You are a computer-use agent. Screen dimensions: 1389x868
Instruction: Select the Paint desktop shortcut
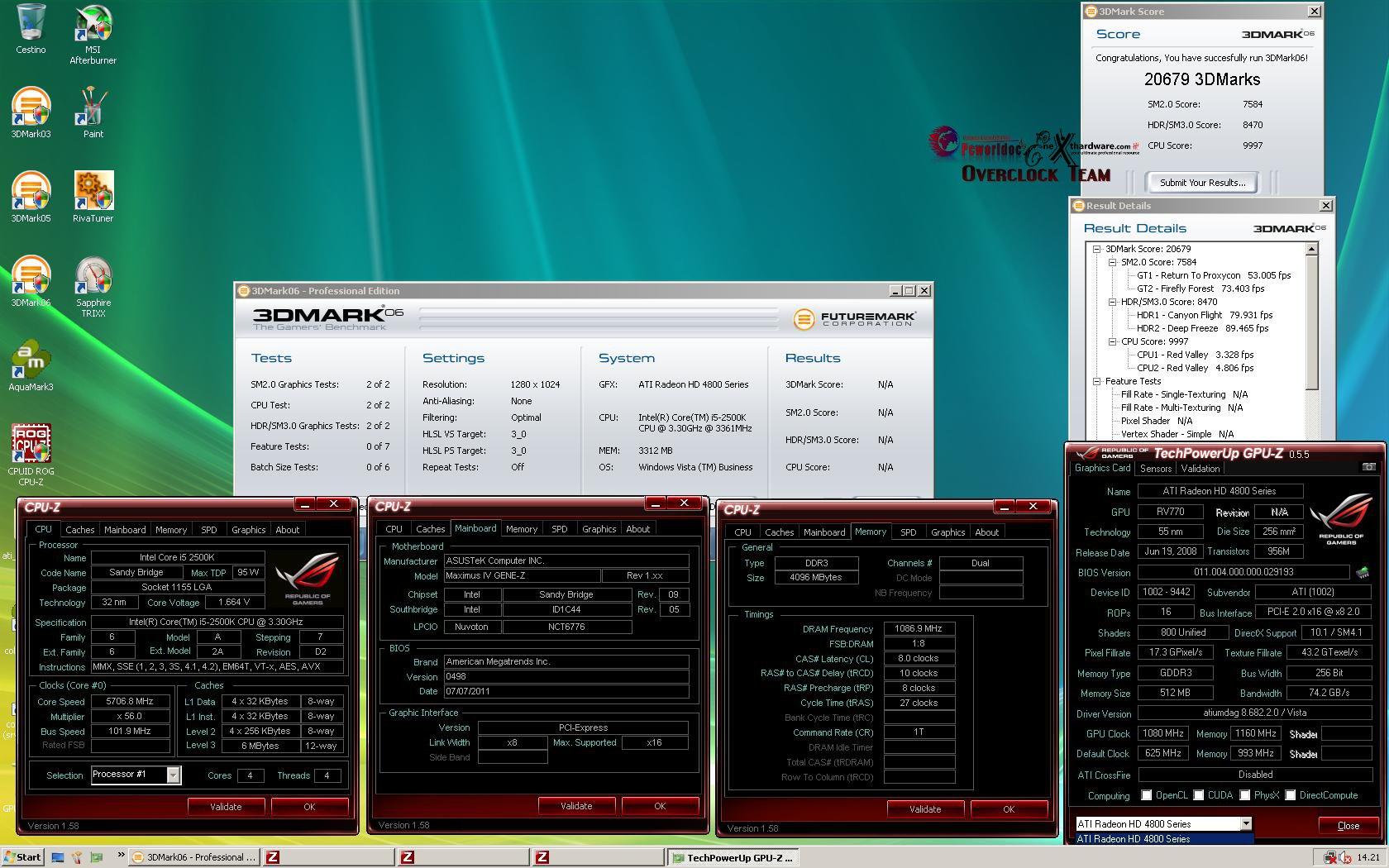93,112
